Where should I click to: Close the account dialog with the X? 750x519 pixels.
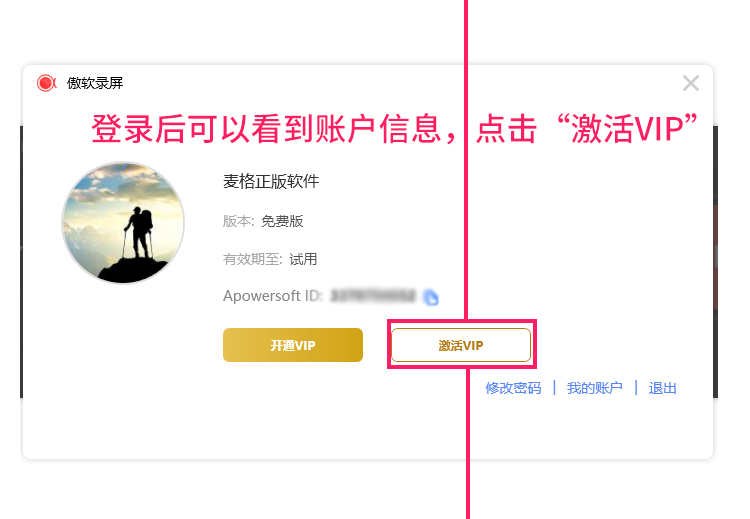click(691, 83)
